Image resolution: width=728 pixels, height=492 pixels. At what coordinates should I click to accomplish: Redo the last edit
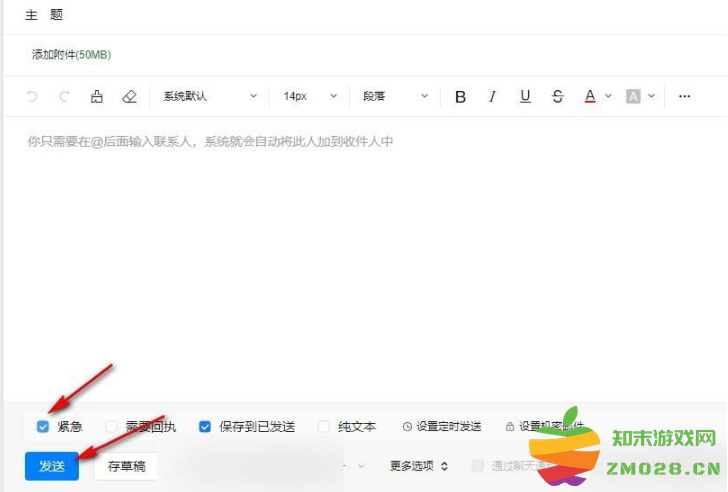[x=64, y=97]
